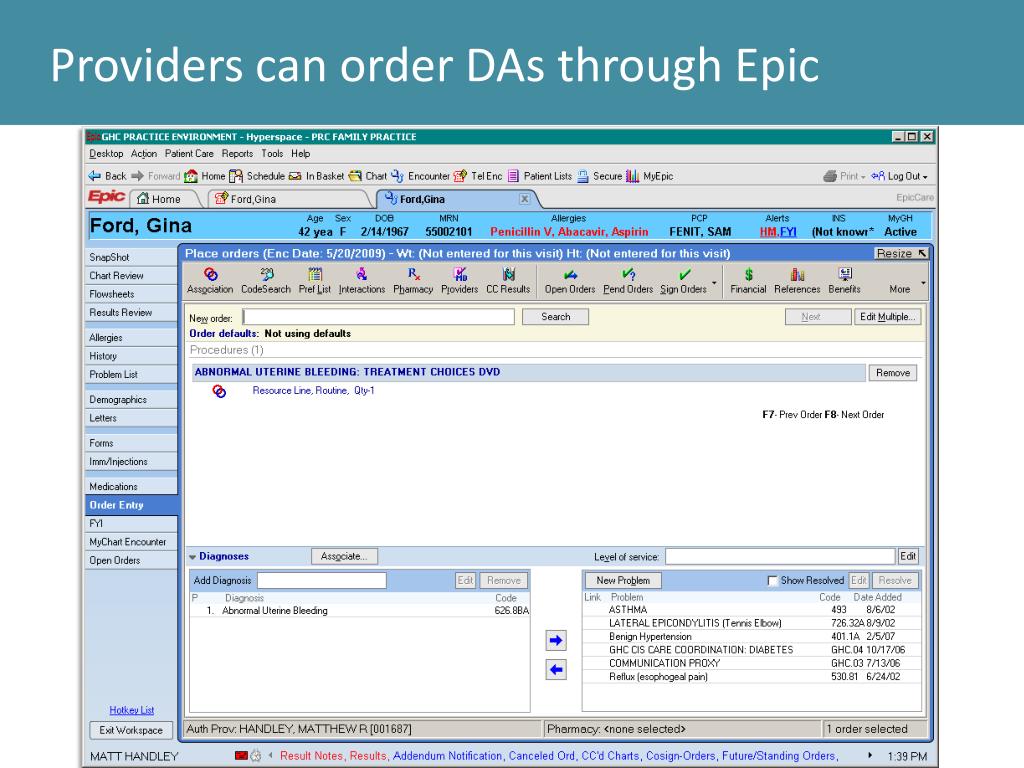Open SnapShot in the sidebar
Screen dimensions: 1024x768
[131, 257]
